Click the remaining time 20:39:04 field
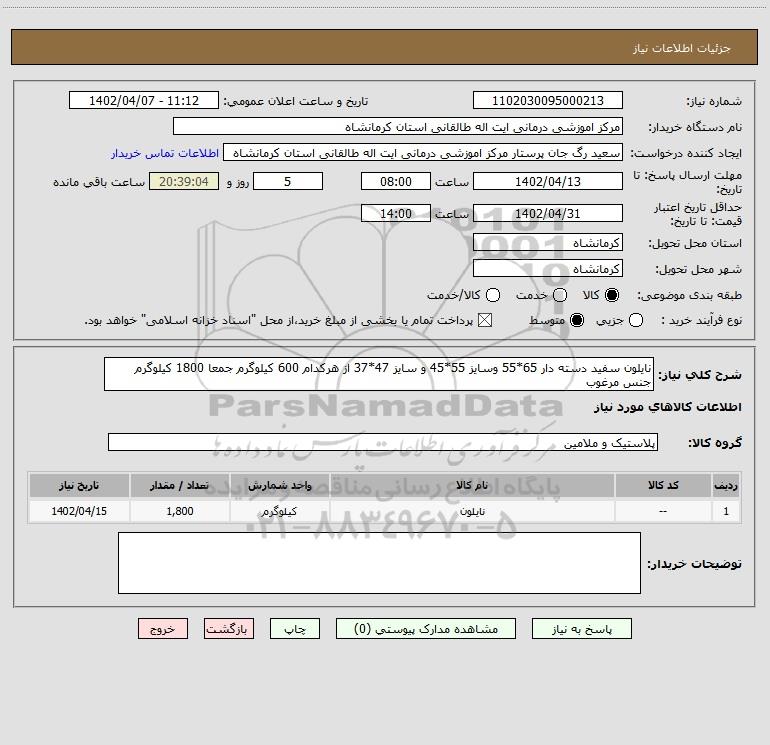This screenshot has width=770, height=745. point(184,181)
